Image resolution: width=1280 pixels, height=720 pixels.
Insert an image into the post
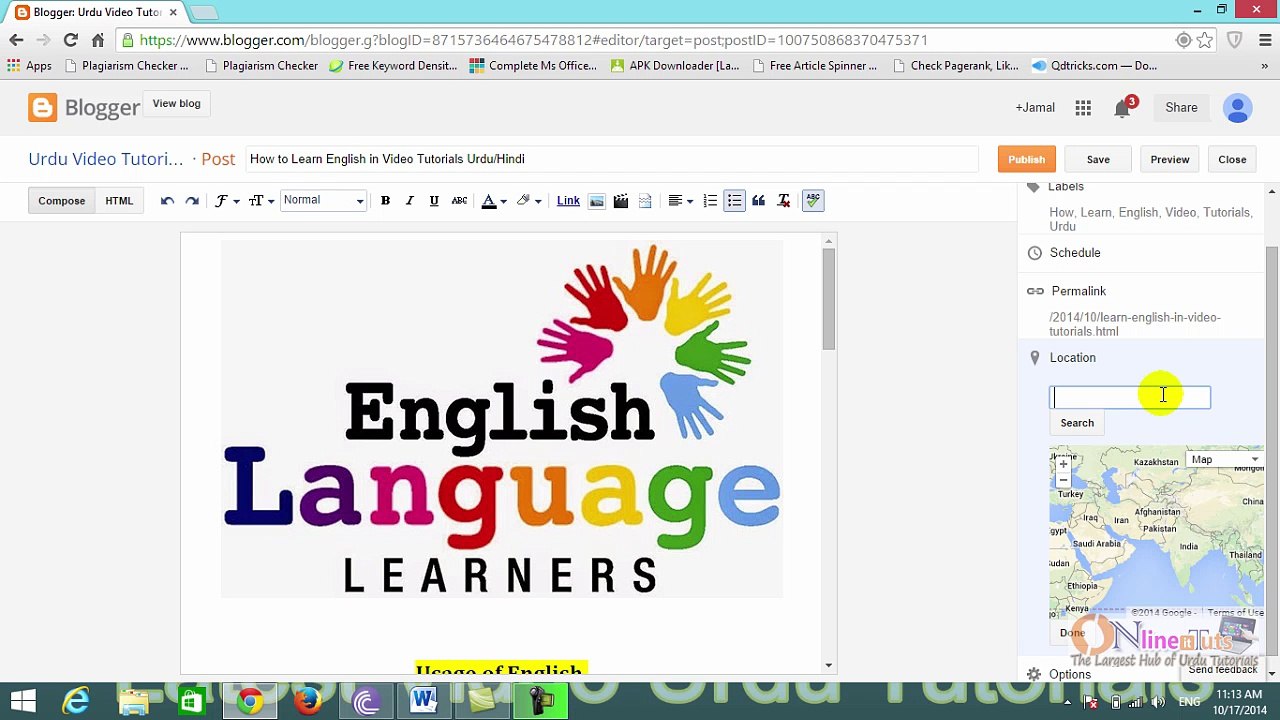(x=597, y=201)
